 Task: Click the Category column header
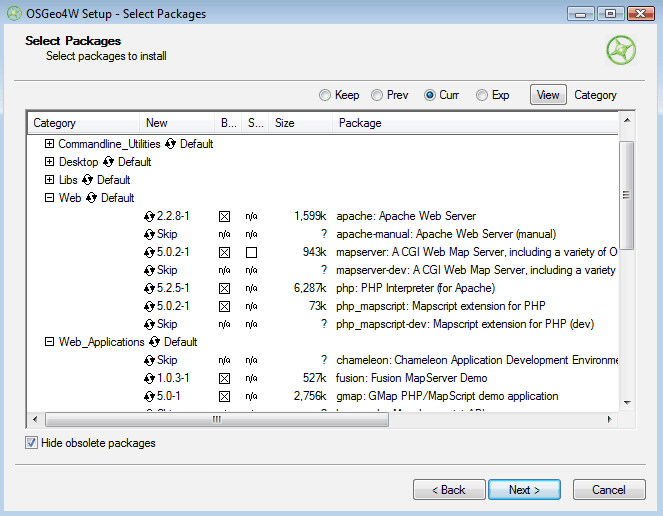[x=84, y=123]
